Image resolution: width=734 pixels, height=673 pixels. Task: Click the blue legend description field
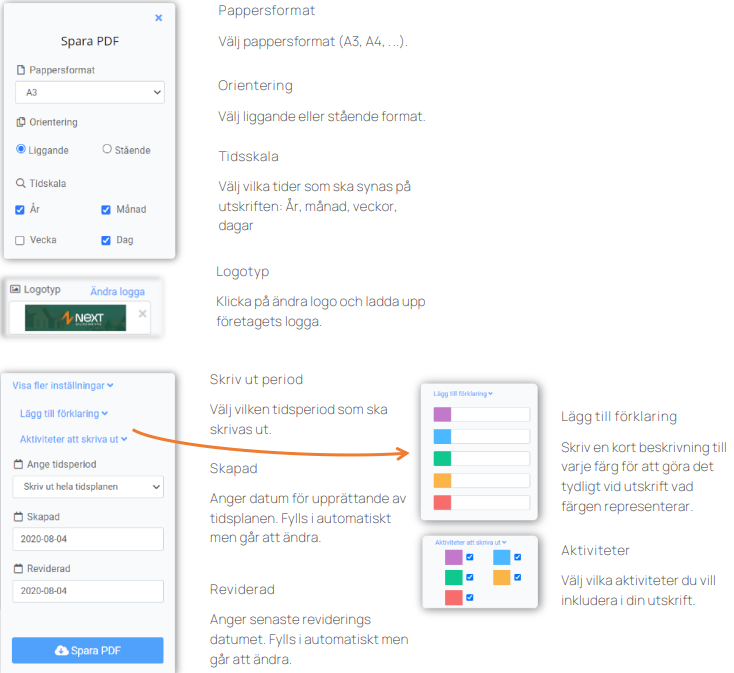click(x=490, y=437)
